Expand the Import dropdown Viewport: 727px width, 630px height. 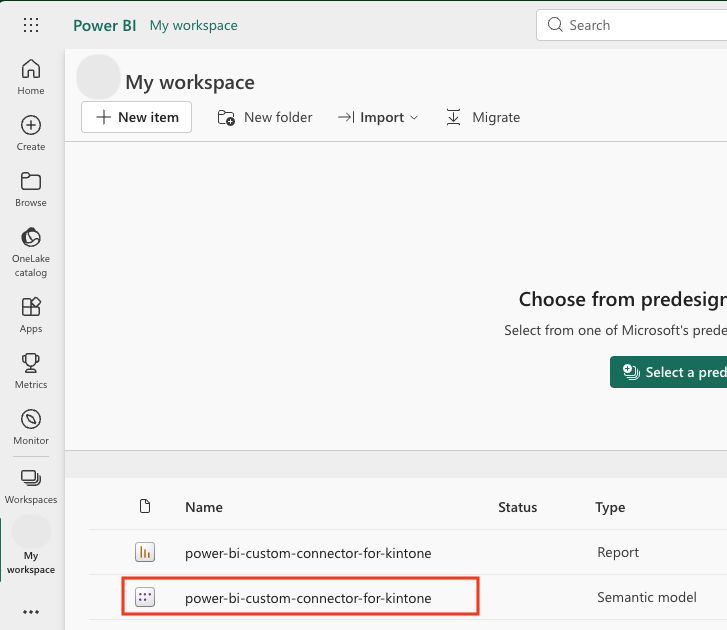point(378,117)
